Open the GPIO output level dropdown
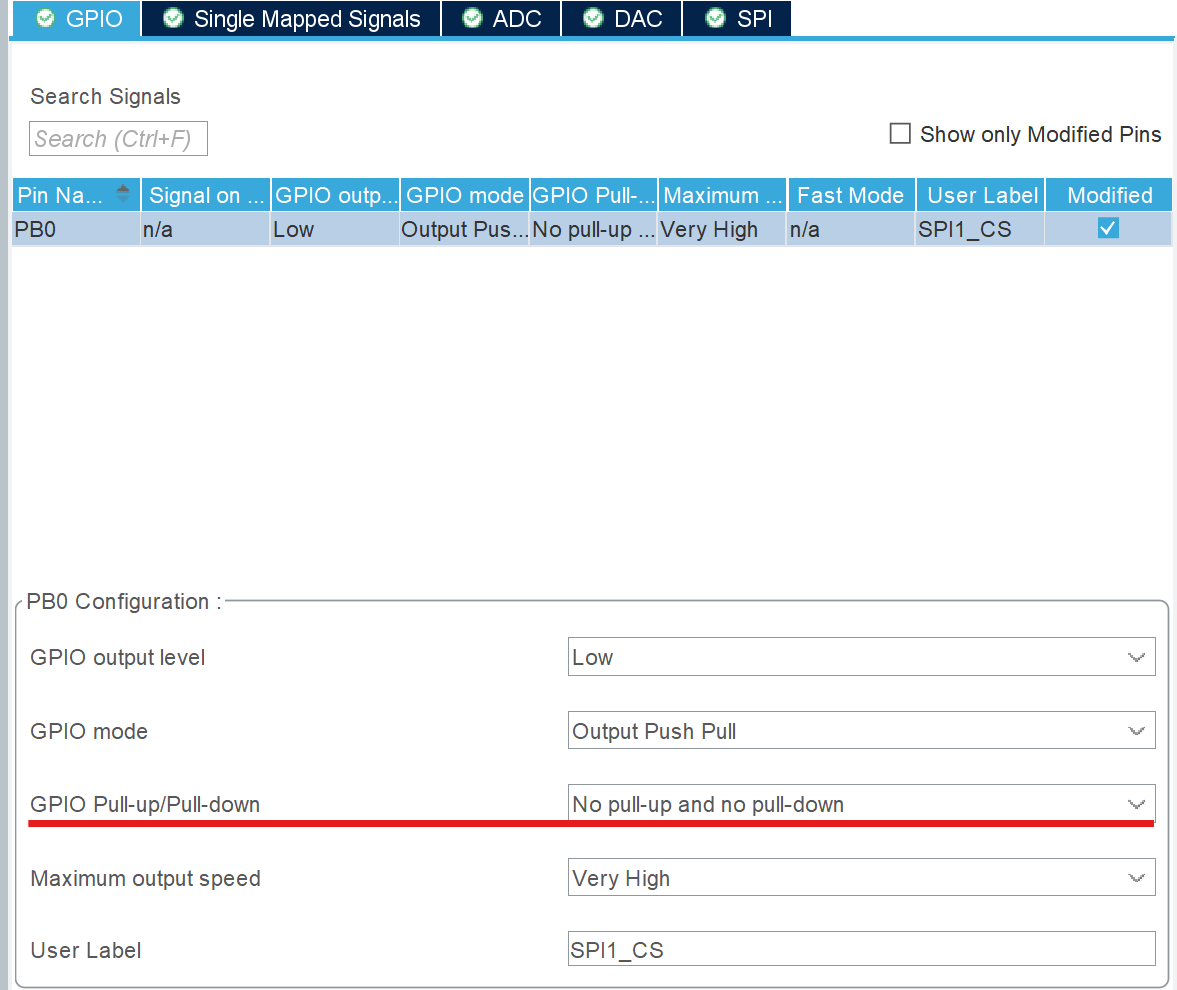The width and height of the screenshot is (1177, 990). [861, 657]
